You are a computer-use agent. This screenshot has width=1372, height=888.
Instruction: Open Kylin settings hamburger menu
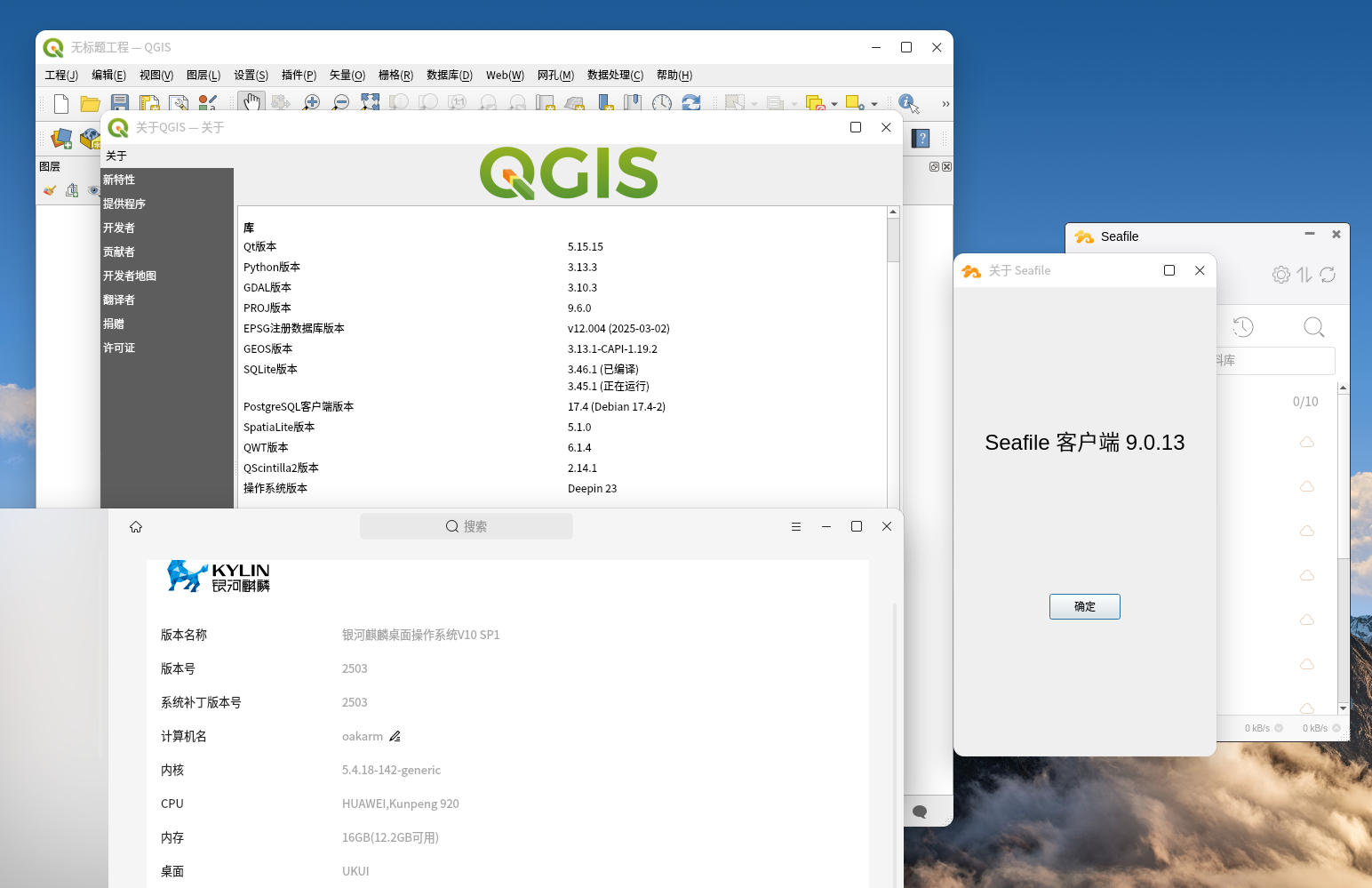796,526
